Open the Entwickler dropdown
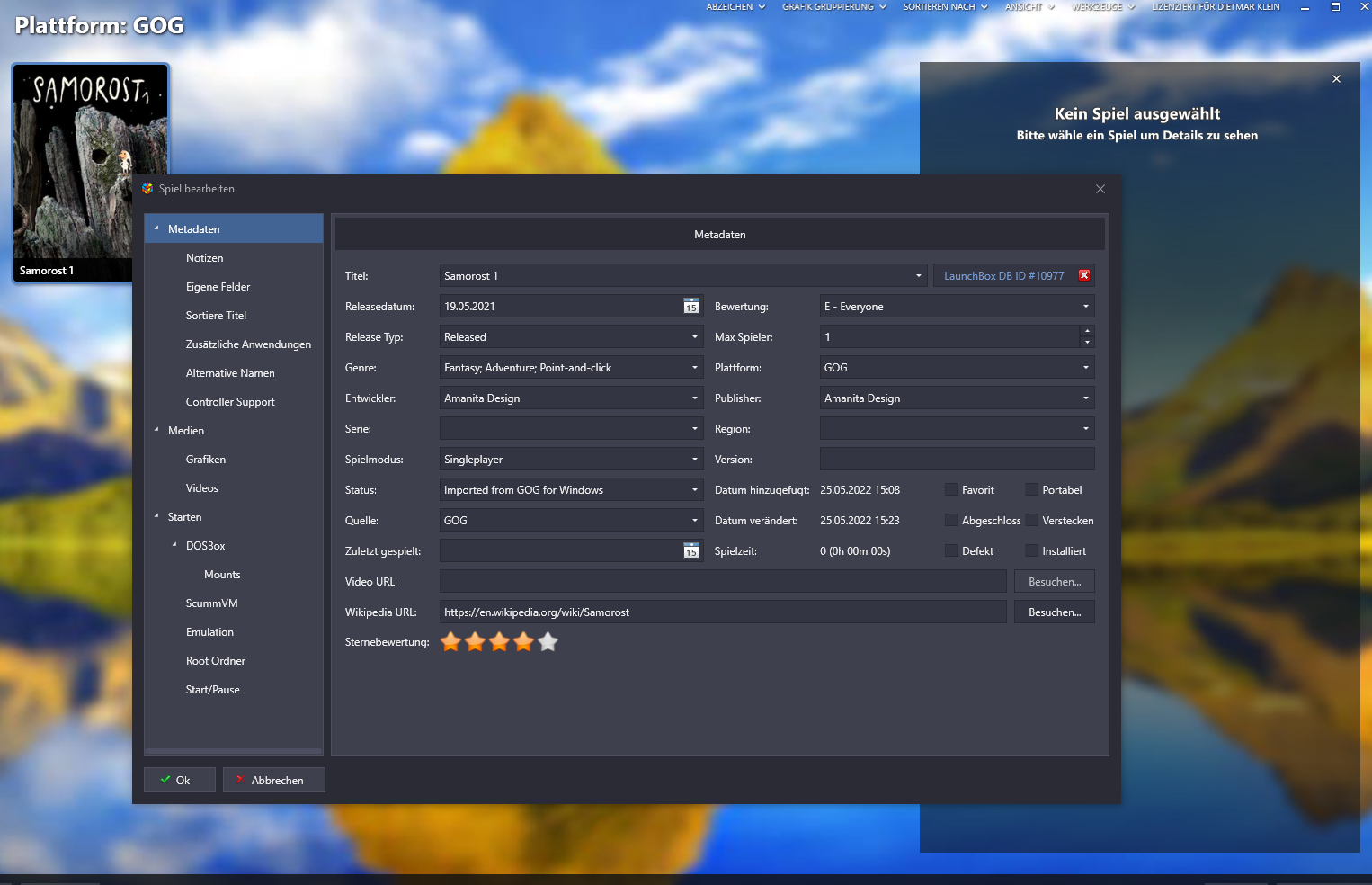 [x=695, y=398]
